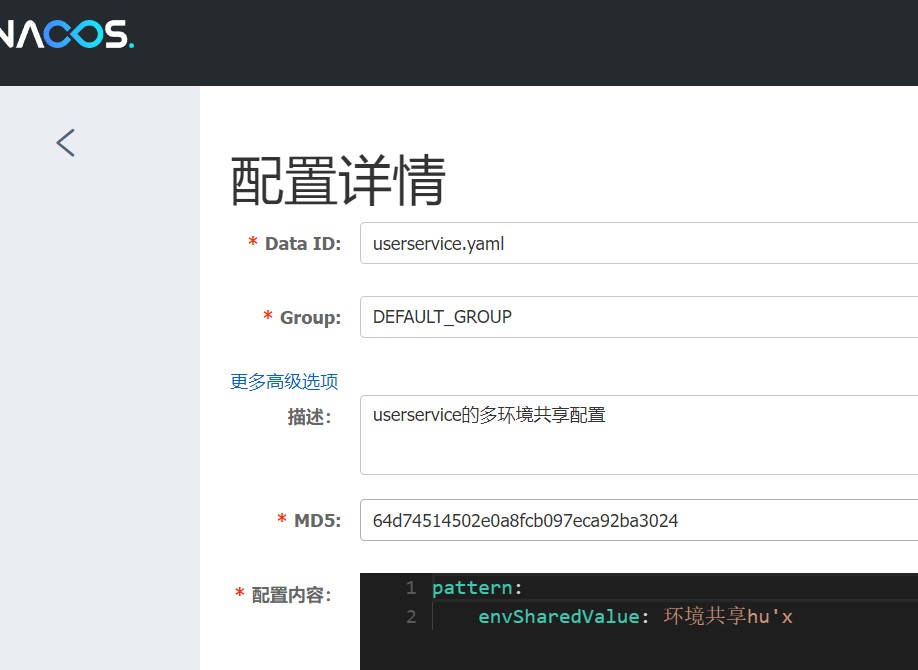
Task: Click the envSharedValue key in editor
Action: [559, 617]
